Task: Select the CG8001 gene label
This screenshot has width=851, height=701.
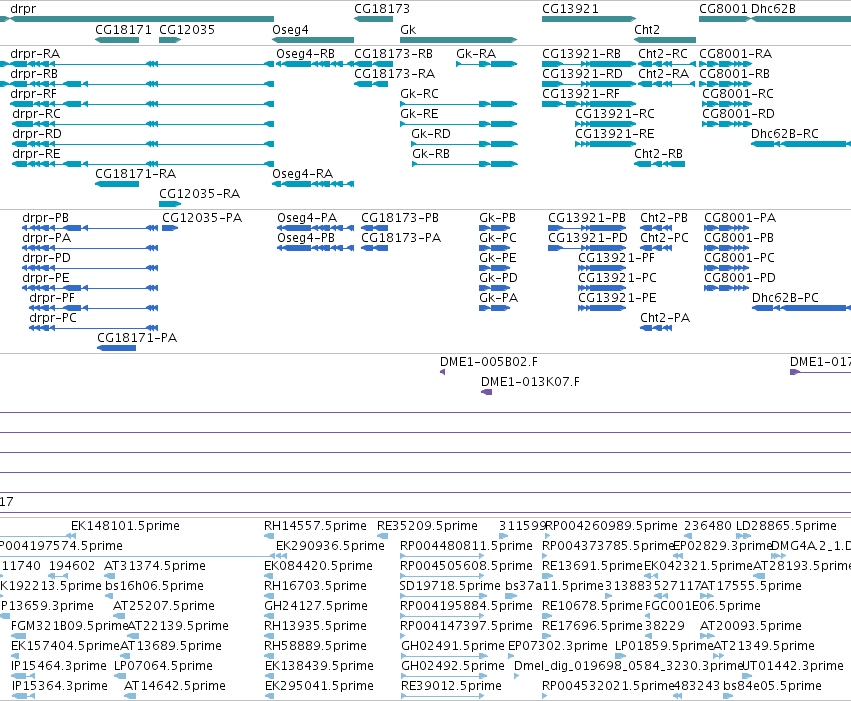Action: click(x=723, y=9)
